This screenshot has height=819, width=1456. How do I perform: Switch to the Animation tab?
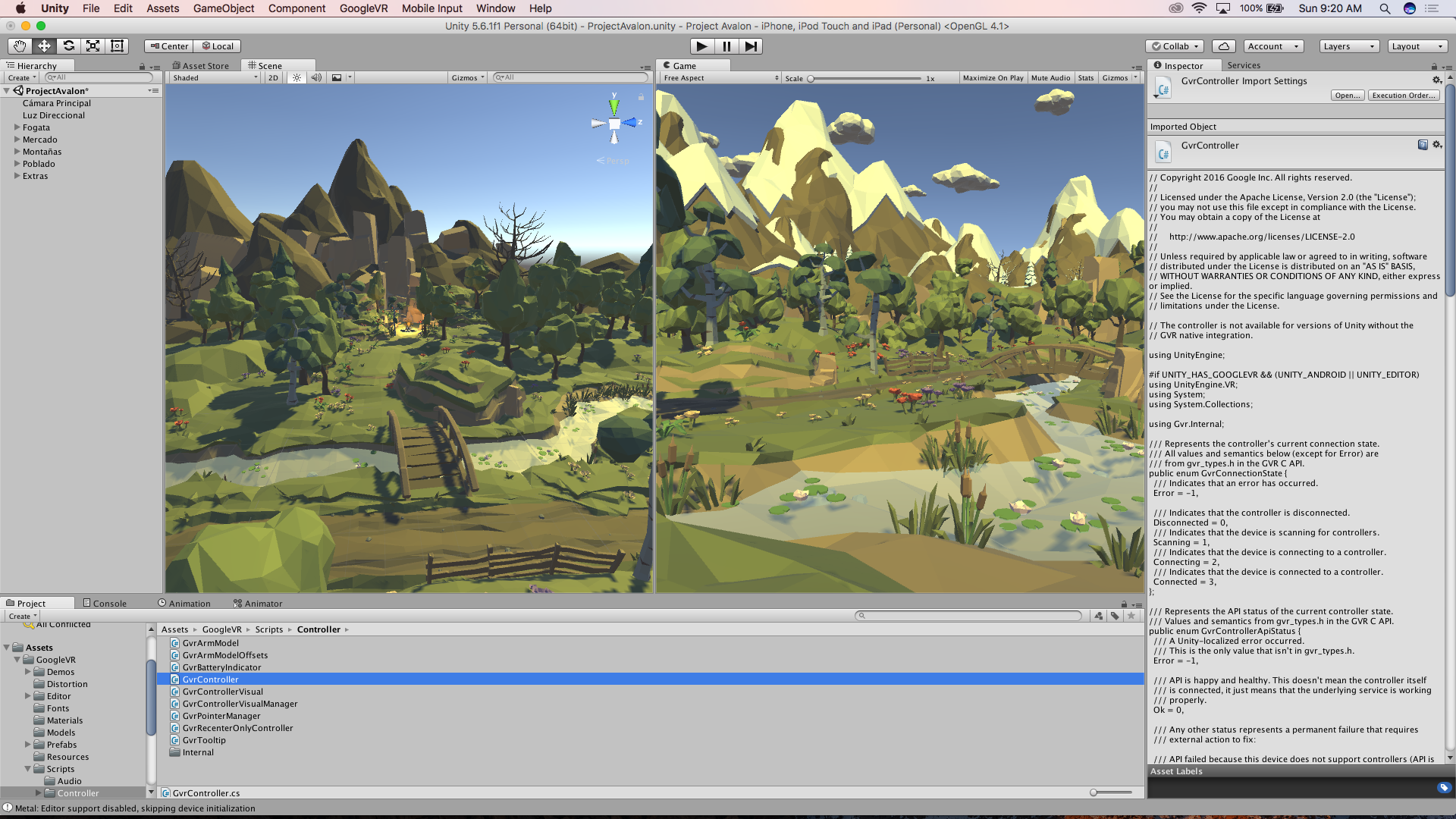point(184,604)
